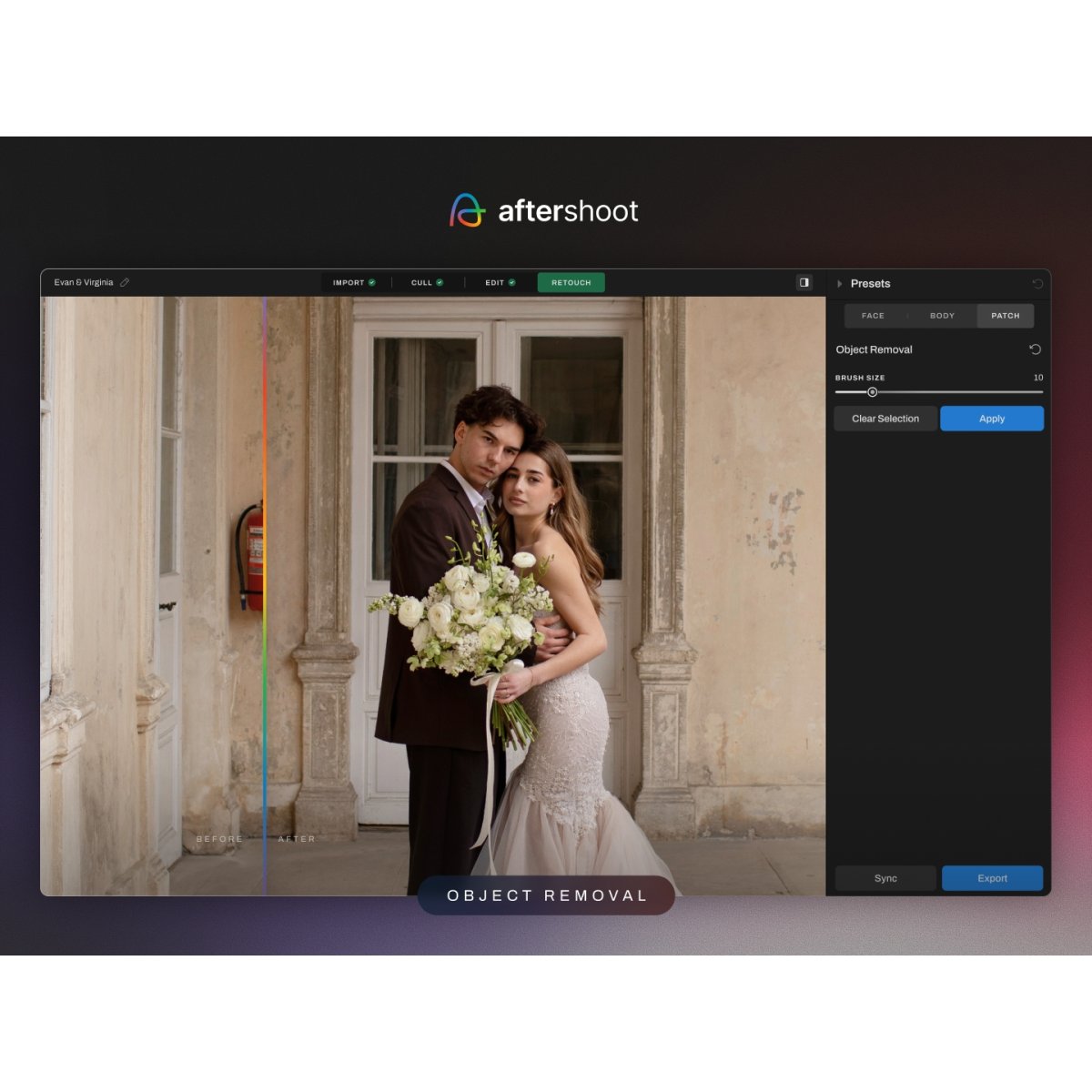
Task: Click the Sync button
Action: (x=885, y=878)
